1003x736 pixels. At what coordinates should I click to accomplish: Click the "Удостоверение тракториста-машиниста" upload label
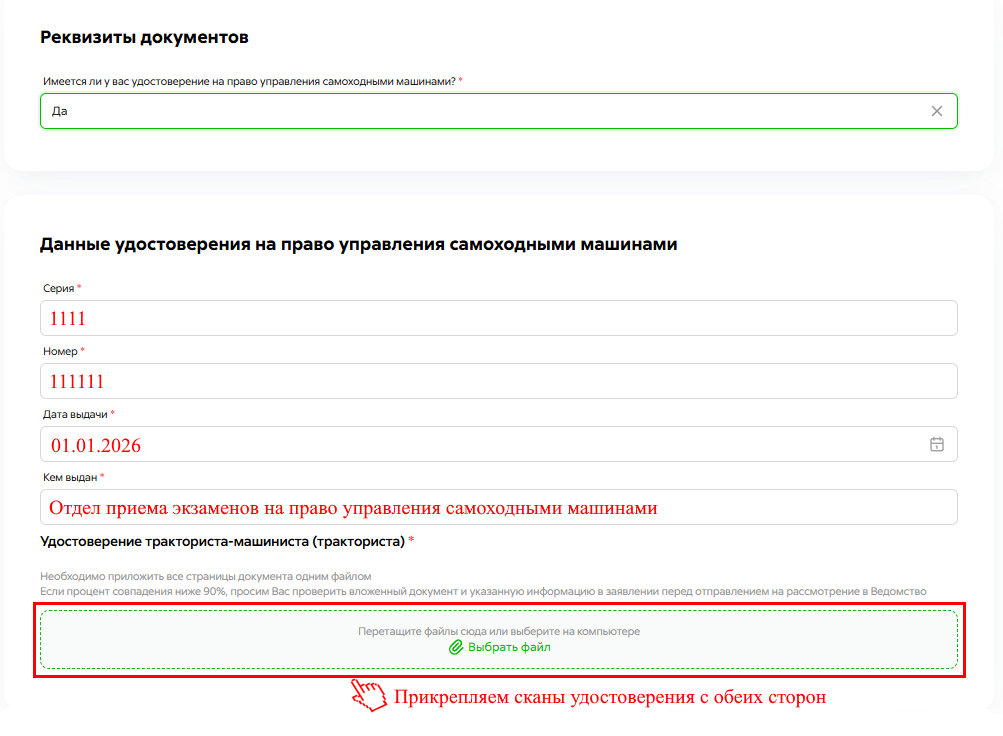(x=222, y=542)
